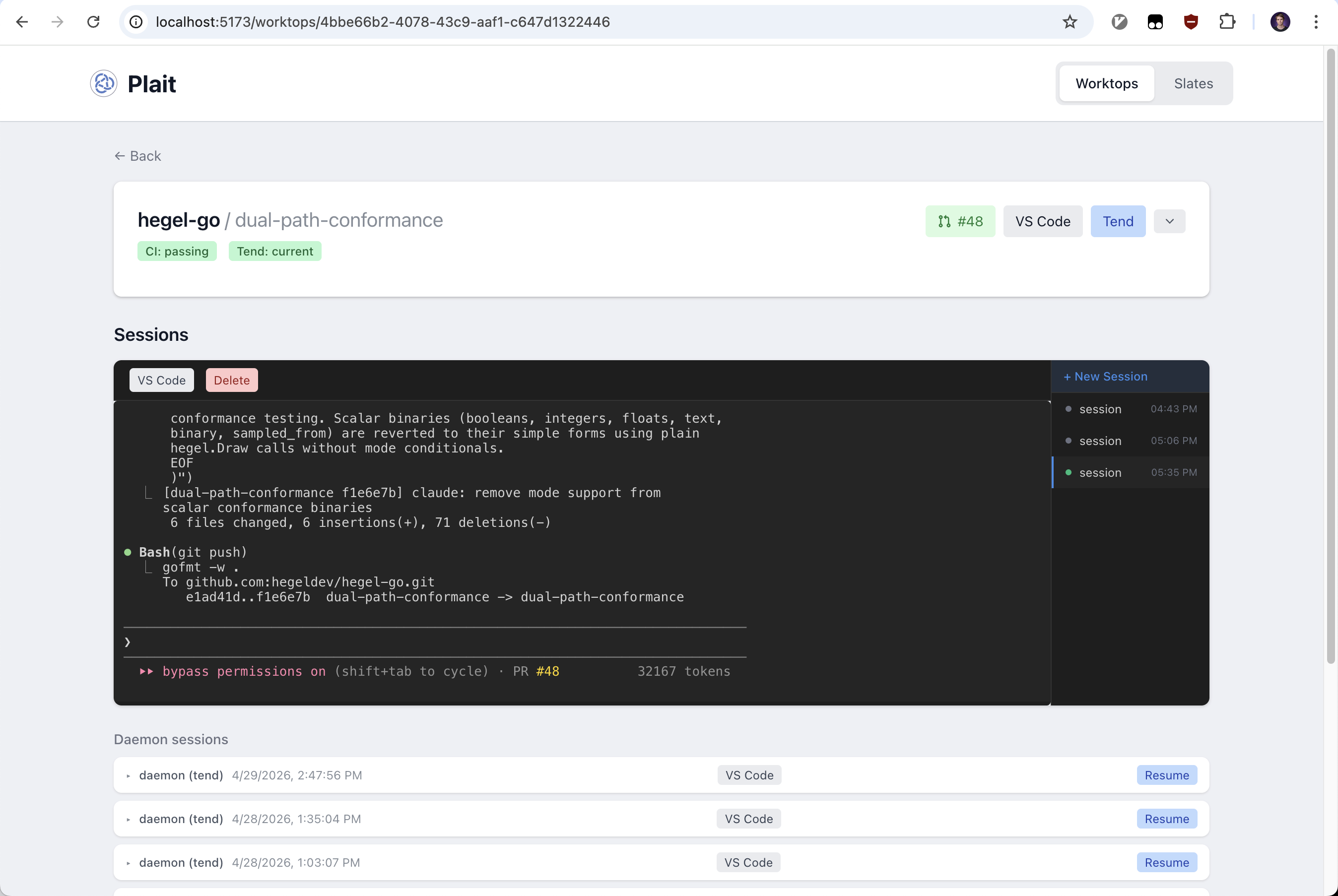Reload the page
Viewport: 1338px width, 896px height.
point(93,22)
